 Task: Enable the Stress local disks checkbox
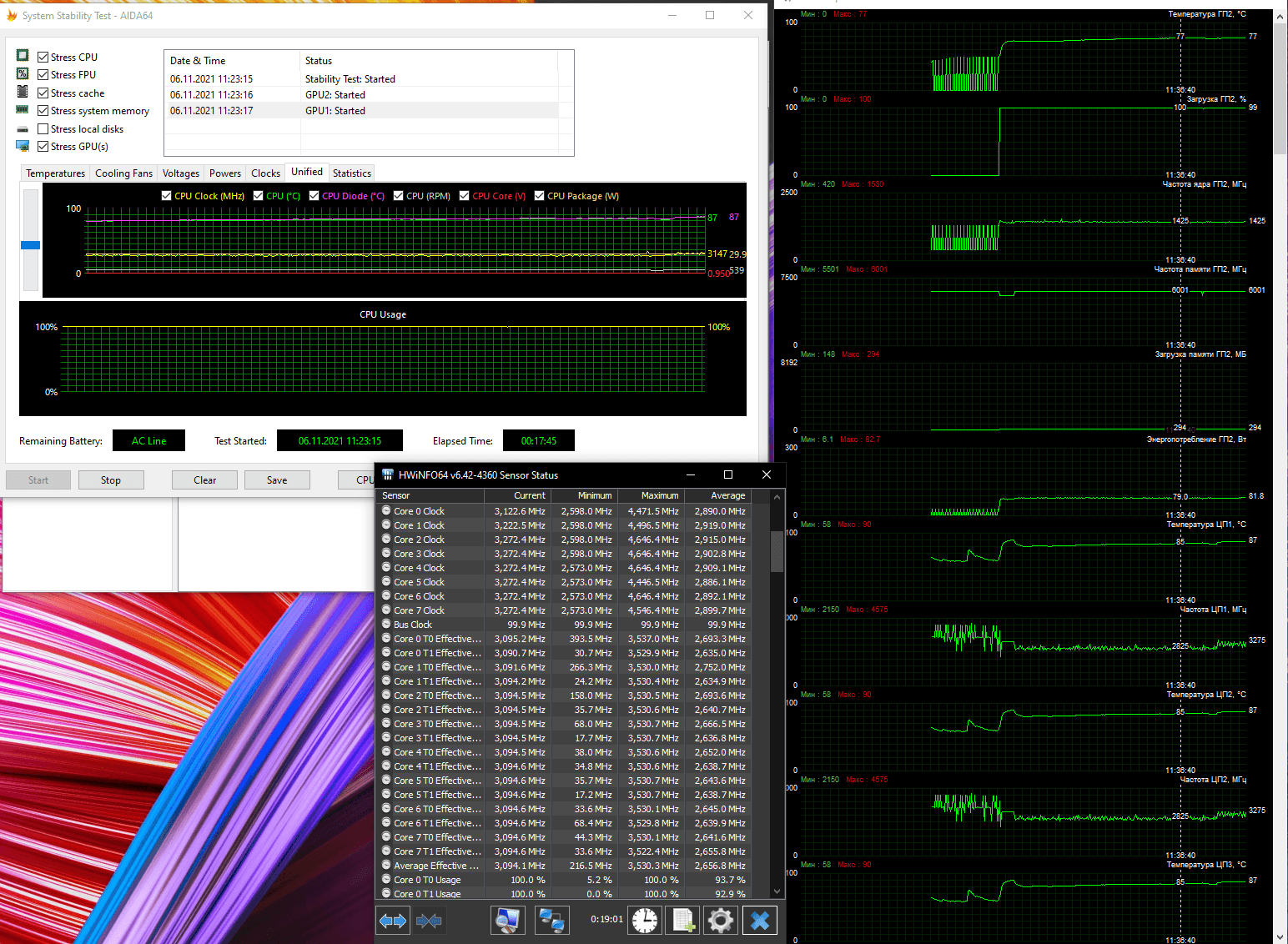(43, 129)
